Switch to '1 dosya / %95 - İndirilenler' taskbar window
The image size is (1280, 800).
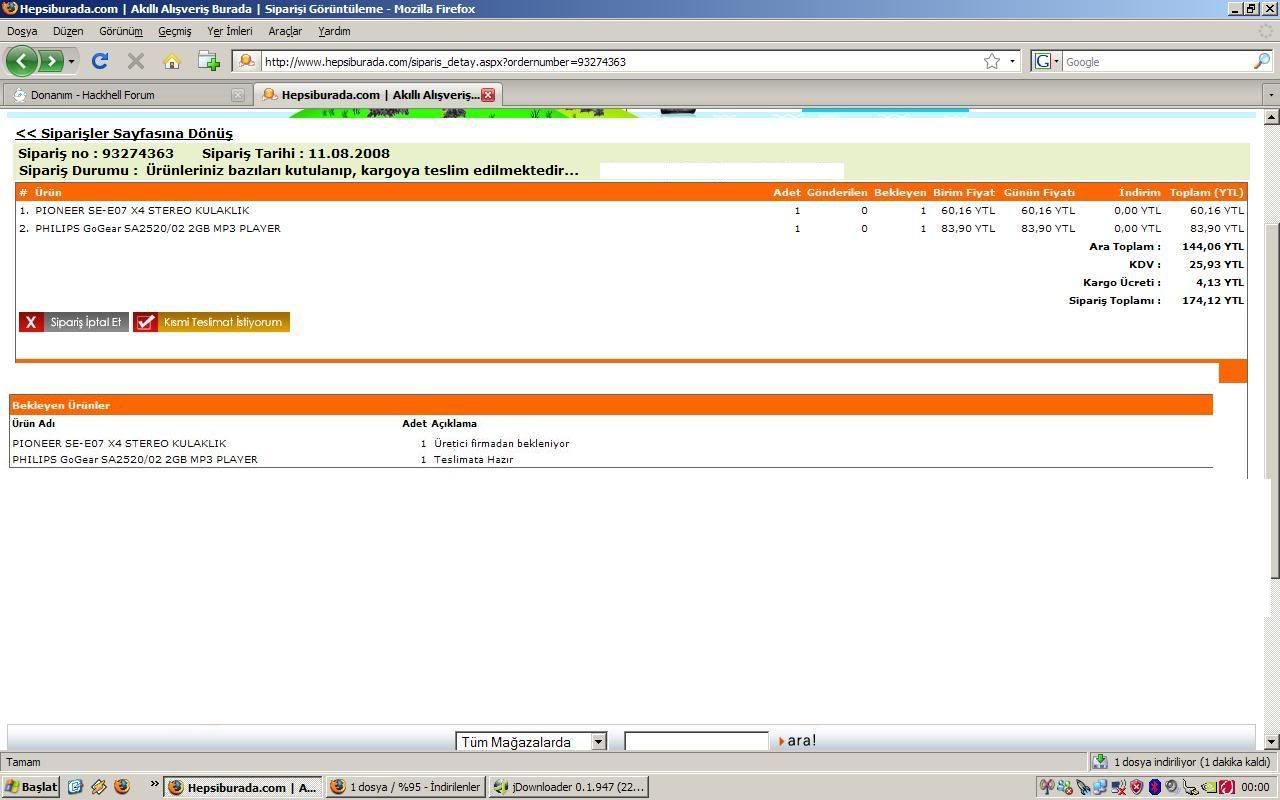(406, 787)
